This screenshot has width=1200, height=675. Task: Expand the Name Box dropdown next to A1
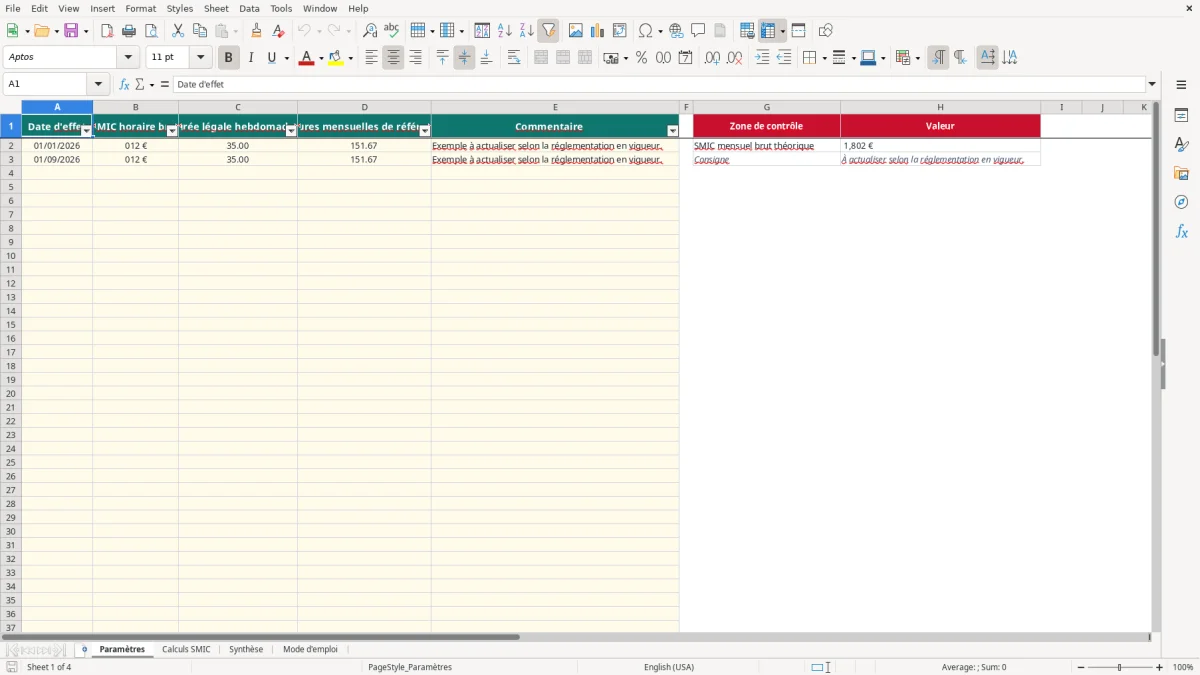pyautogui.click(x=98, y=85)
